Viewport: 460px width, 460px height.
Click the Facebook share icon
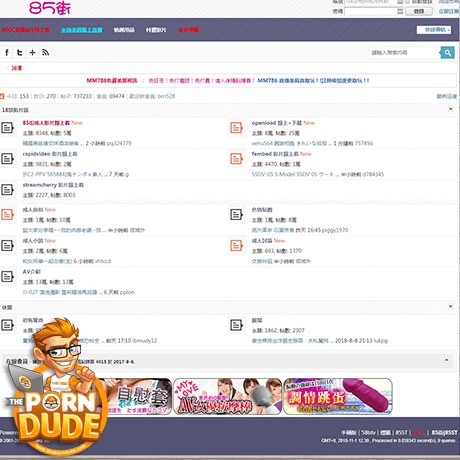pyautogui.click(x=7, y=53)
